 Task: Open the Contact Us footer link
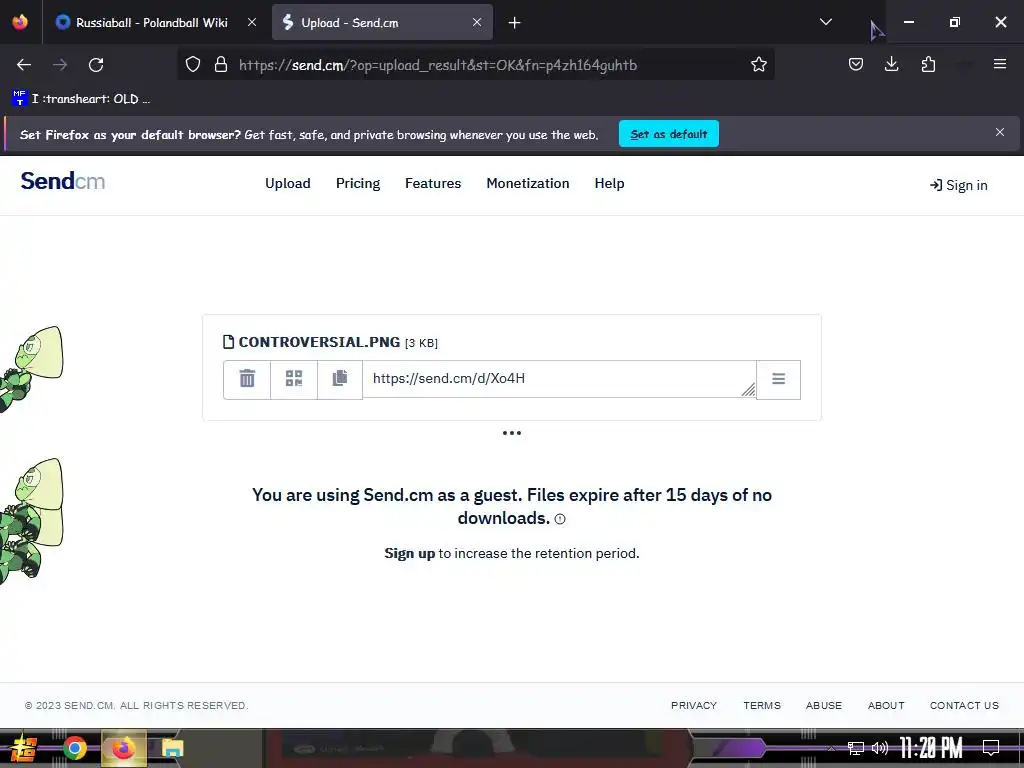coord(964,705)
